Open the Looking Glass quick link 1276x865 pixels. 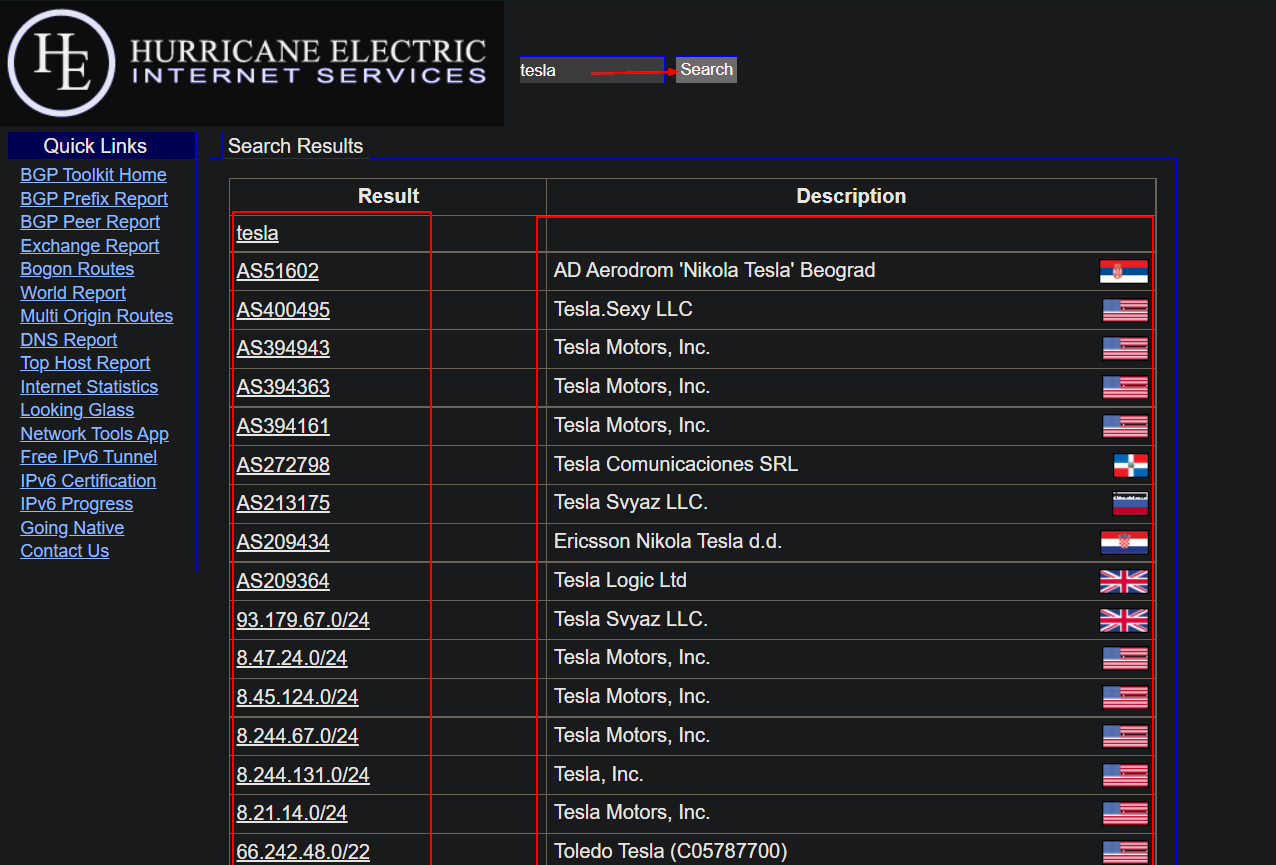[77, 410]
